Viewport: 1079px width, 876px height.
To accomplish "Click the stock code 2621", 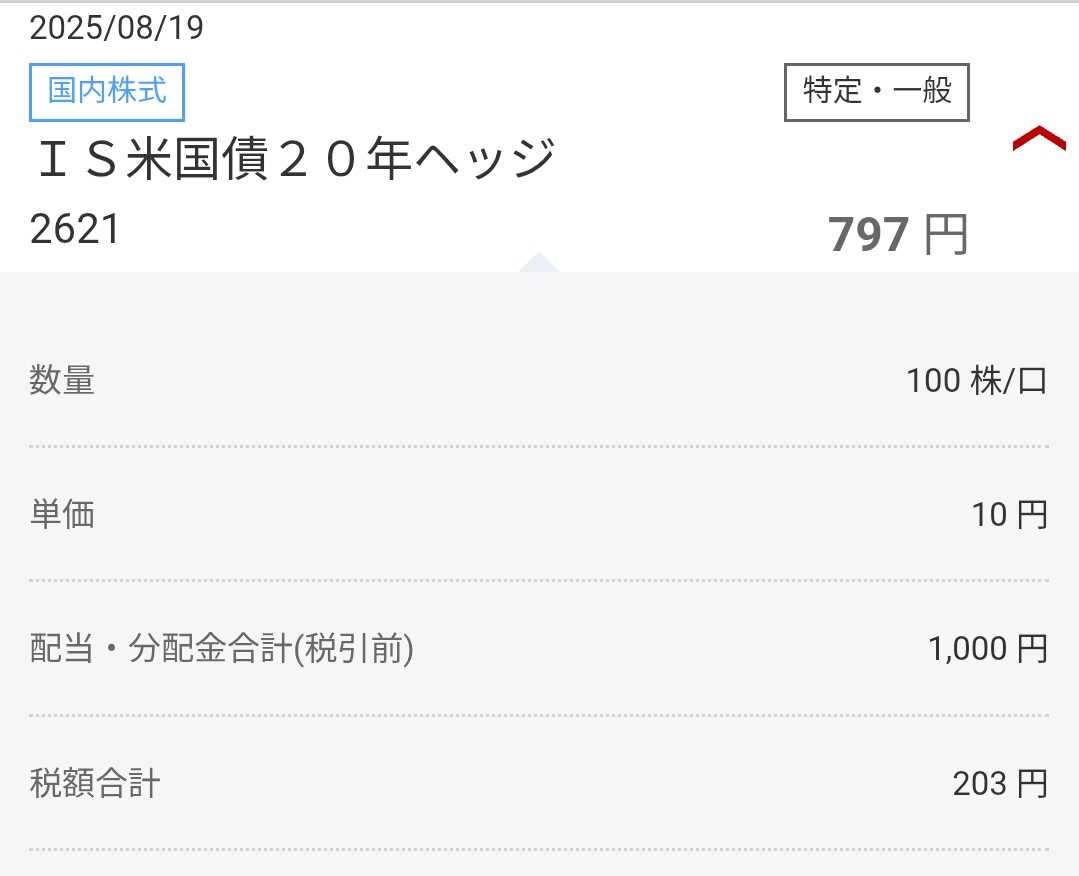I will [75, 230].
